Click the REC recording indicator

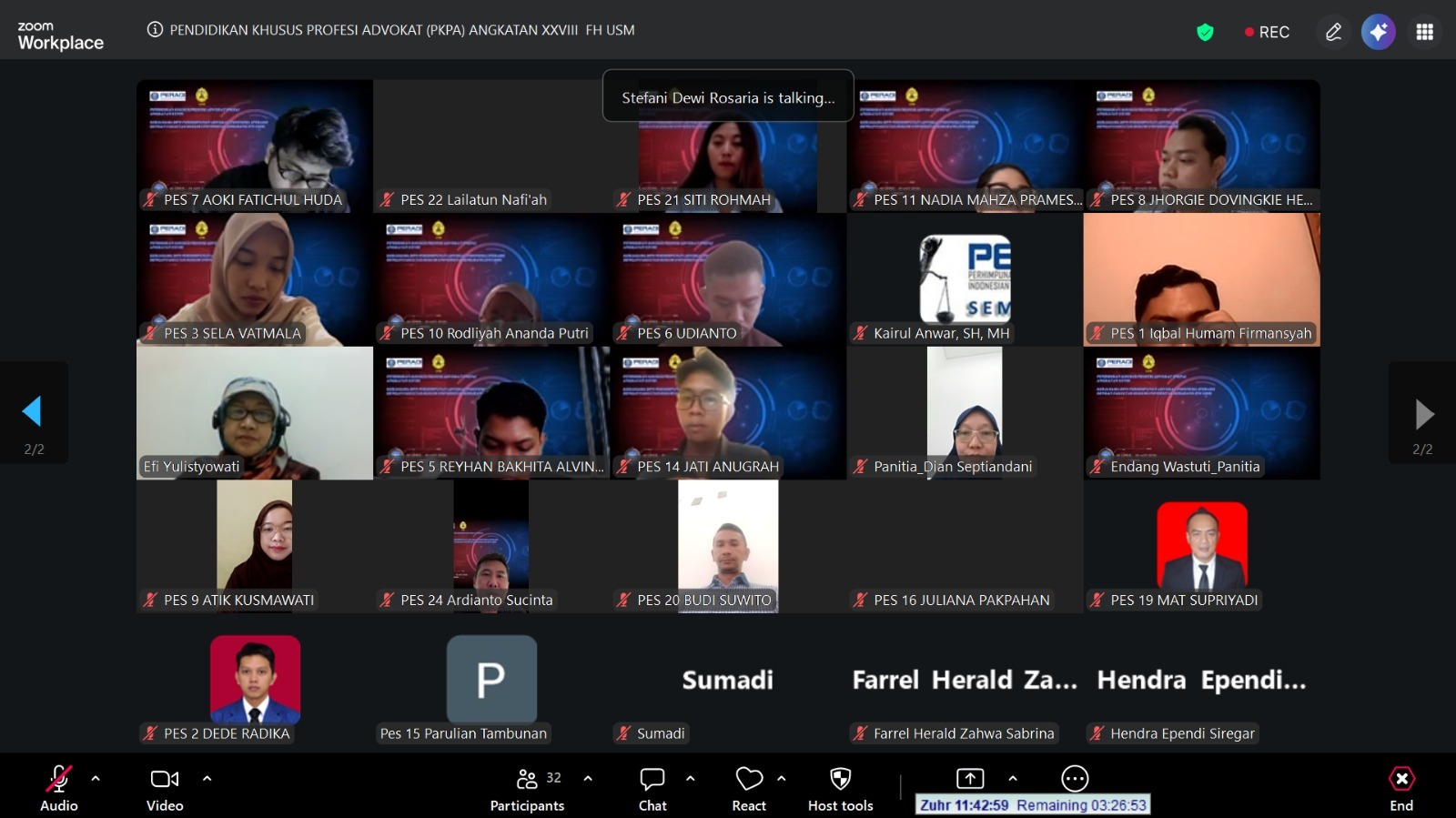(x=1267, y=32)
